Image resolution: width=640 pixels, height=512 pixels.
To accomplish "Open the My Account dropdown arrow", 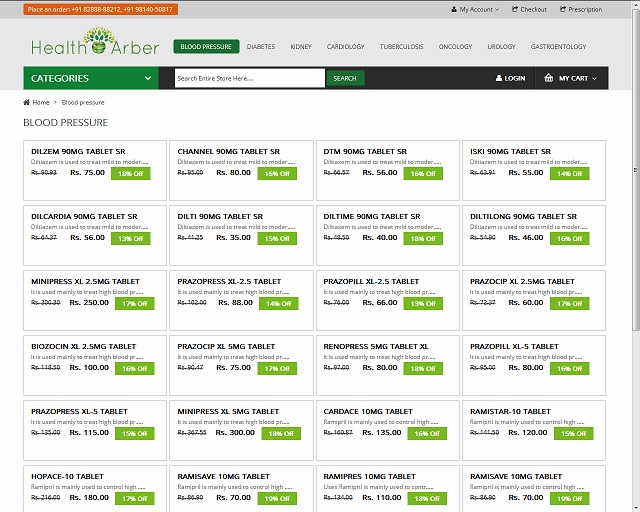I will click(x=497, y=9).
